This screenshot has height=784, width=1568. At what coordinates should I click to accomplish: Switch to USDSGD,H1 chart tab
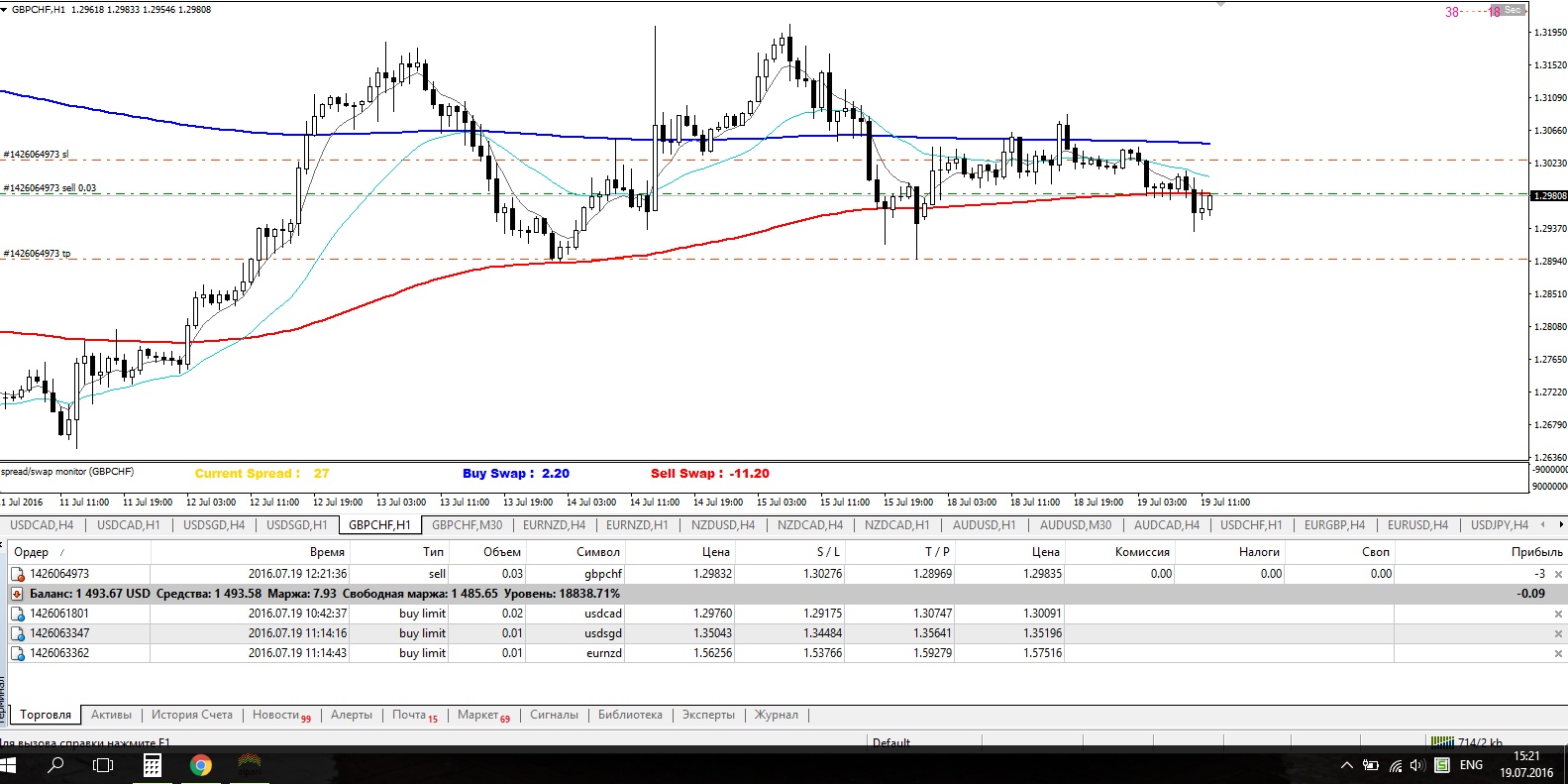click(x=296, y=525)
